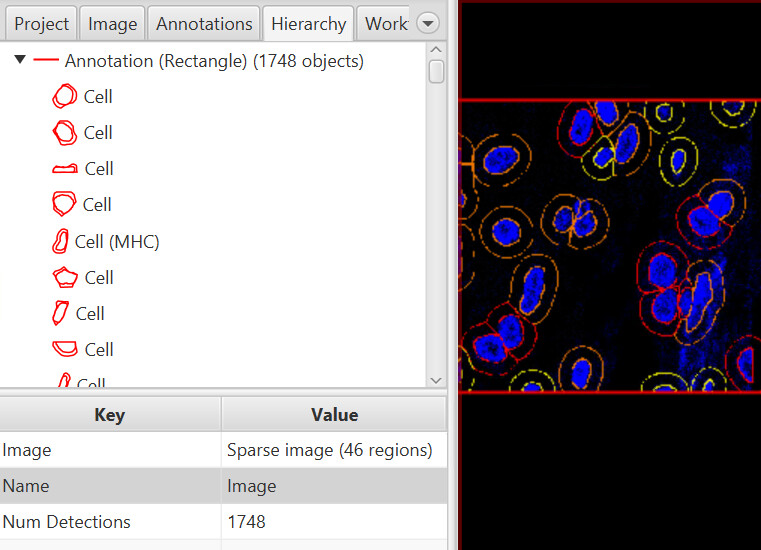
Task: Switch to the Annotations tab
Action: click(x=204, y=24)
